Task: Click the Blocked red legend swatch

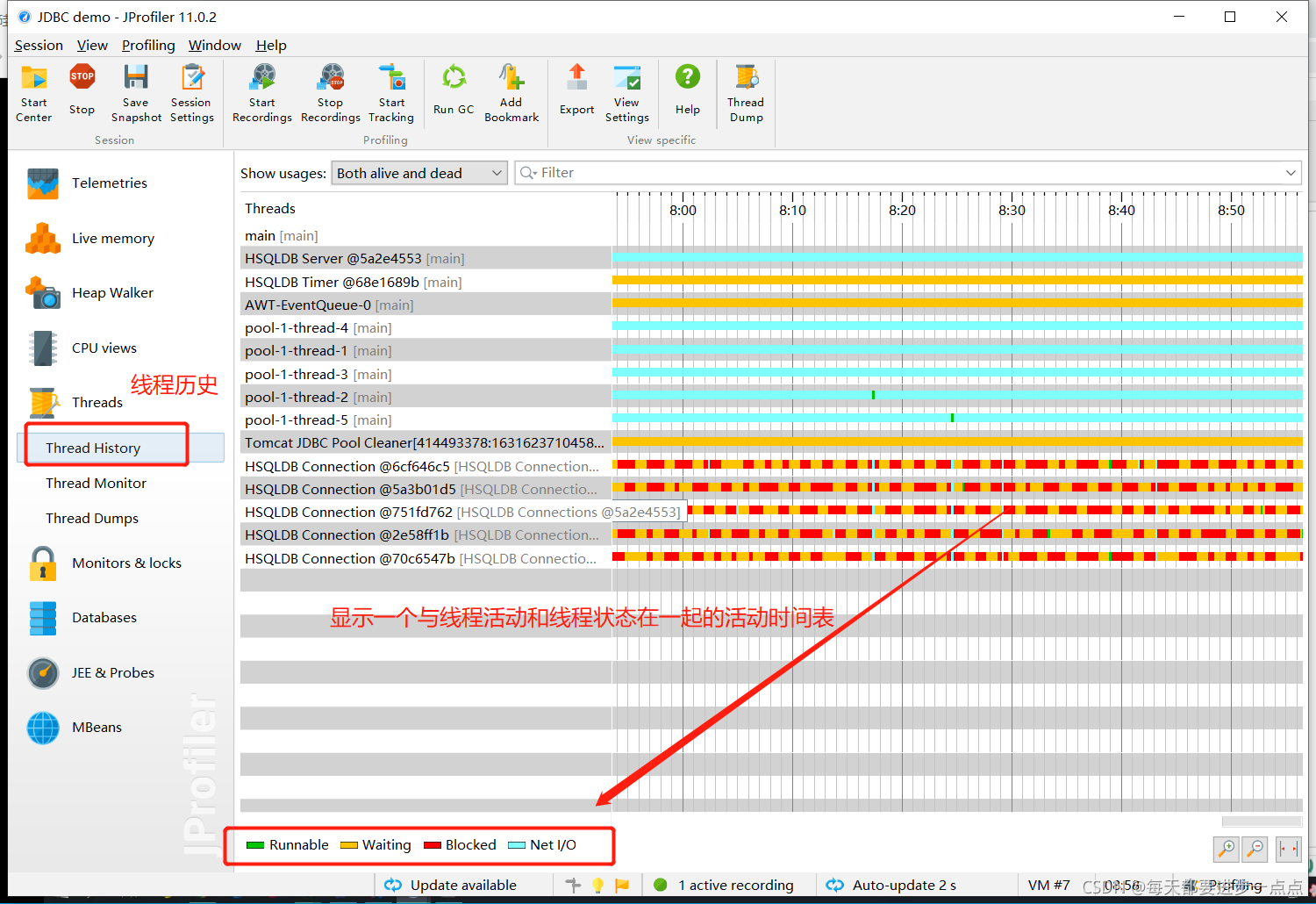Action: click(x=432, y=845)
